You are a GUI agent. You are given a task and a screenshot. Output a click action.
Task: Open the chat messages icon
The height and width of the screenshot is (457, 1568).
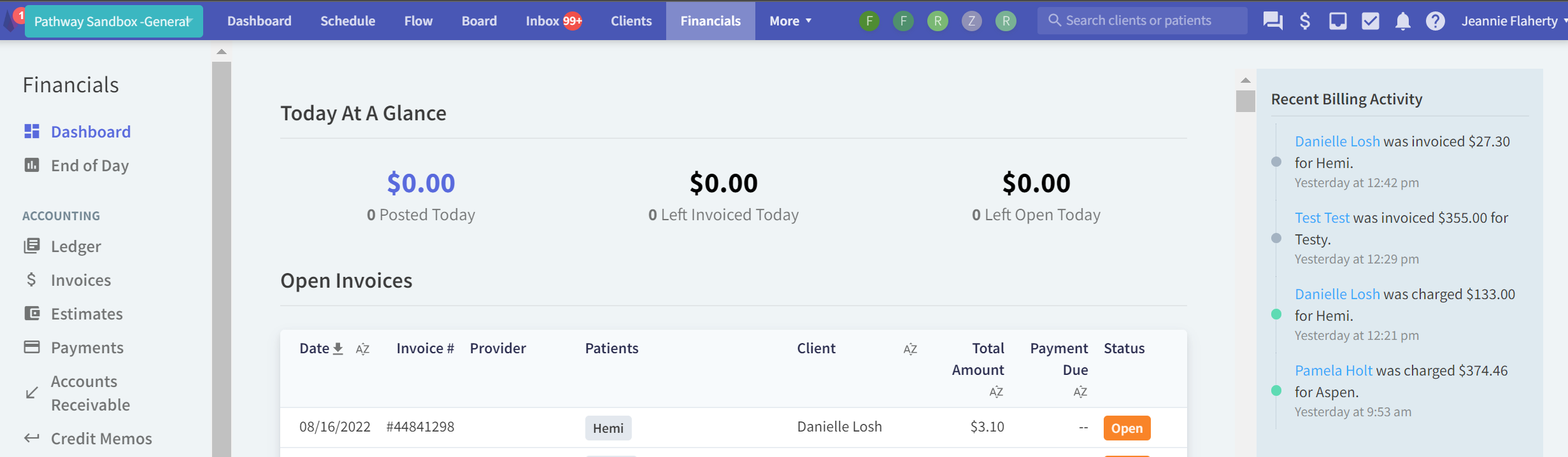click(1272, 21)
